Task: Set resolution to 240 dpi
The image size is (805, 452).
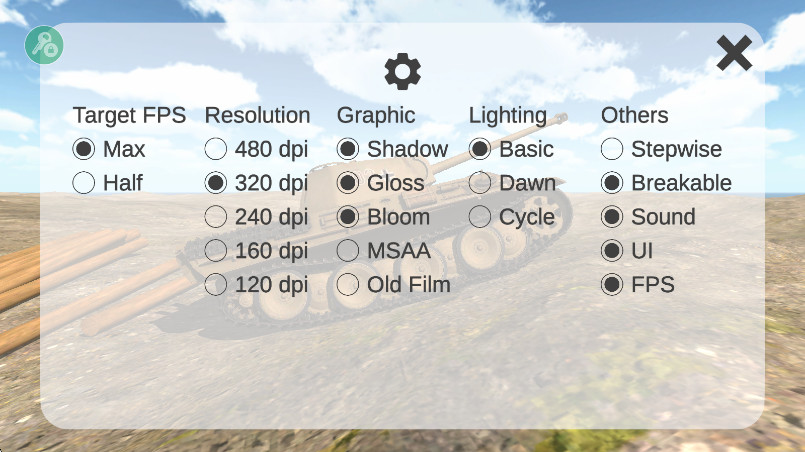Action: (216, 217)
